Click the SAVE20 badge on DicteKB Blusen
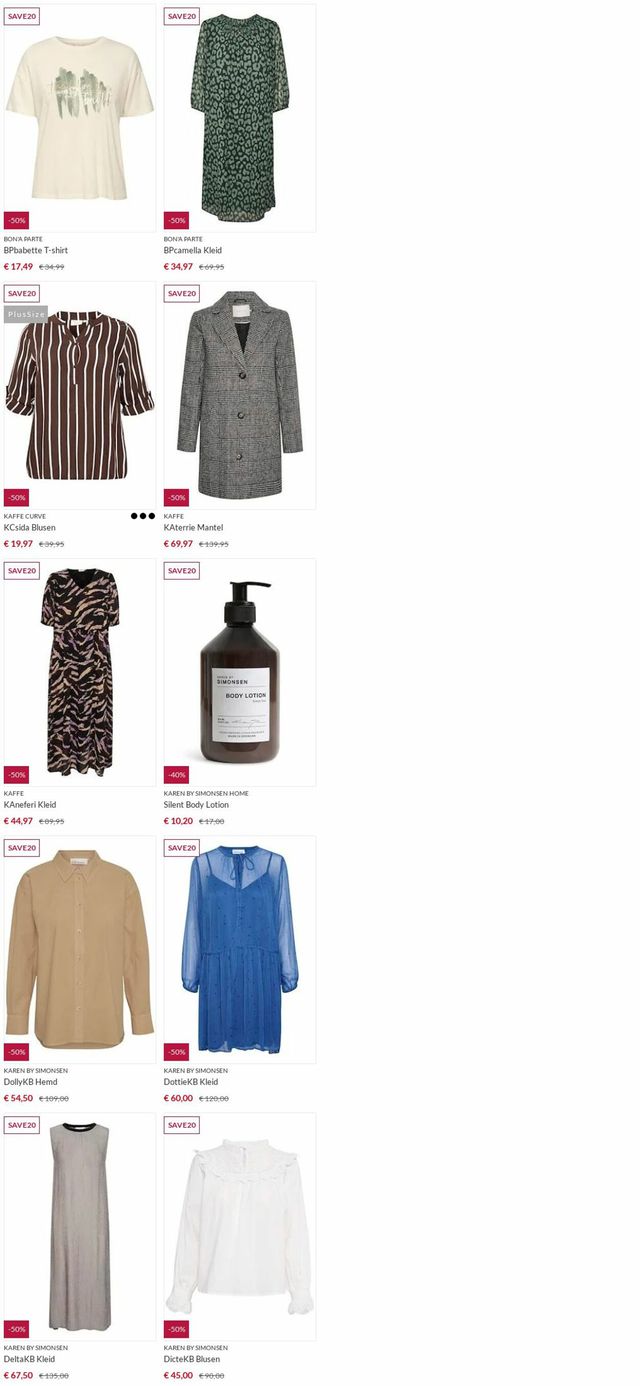The image size is (640, 1386). point(182,1125)
